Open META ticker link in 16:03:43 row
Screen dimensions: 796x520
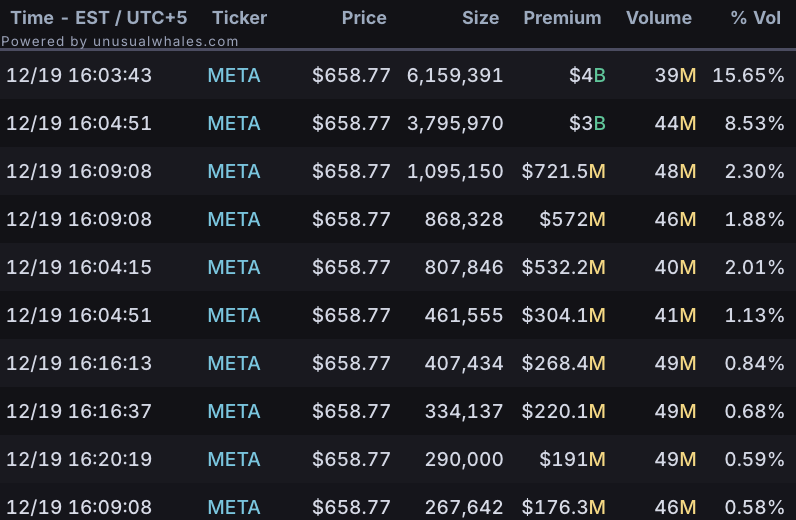234,75
